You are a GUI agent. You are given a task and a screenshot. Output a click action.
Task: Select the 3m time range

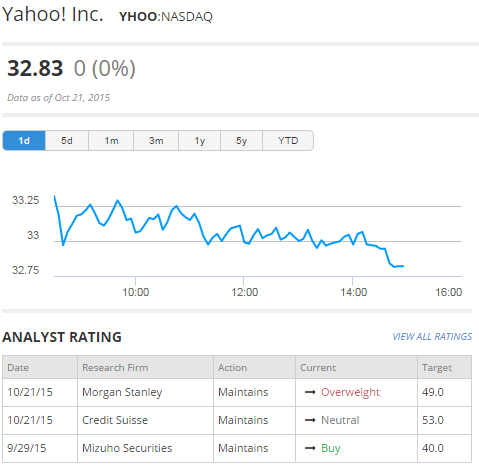coord(156,141)
